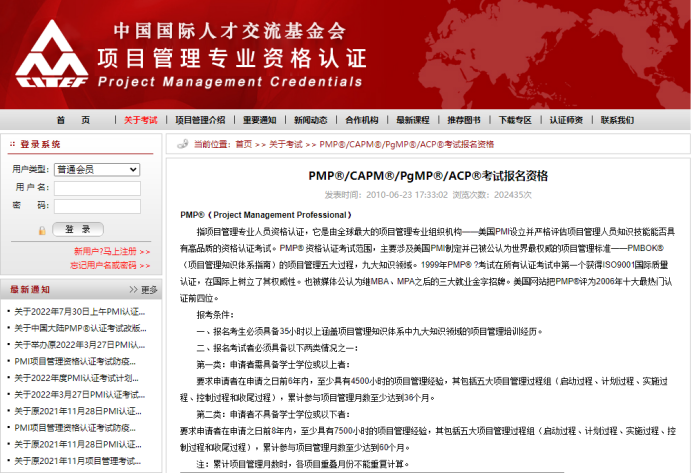693x473 pixels.
Task: Open 合作机构 navigation item
Action: (x=362, y=120)
